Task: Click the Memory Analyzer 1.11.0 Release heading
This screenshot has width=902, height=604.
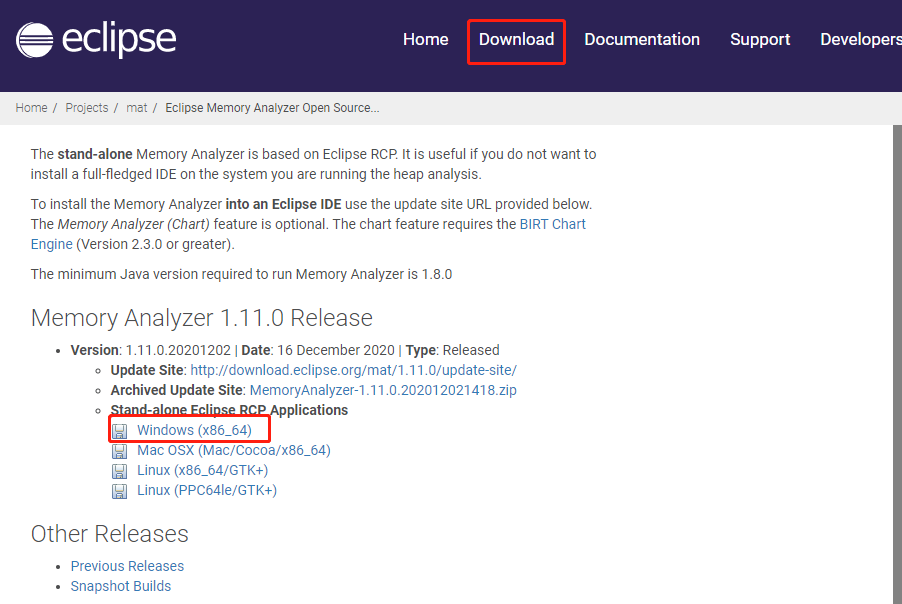Action: point(202,318)
